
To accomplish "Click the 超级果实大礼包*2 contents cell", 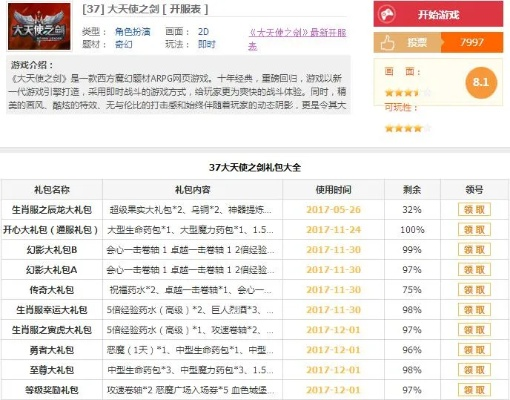I will [x=192, y=210].
